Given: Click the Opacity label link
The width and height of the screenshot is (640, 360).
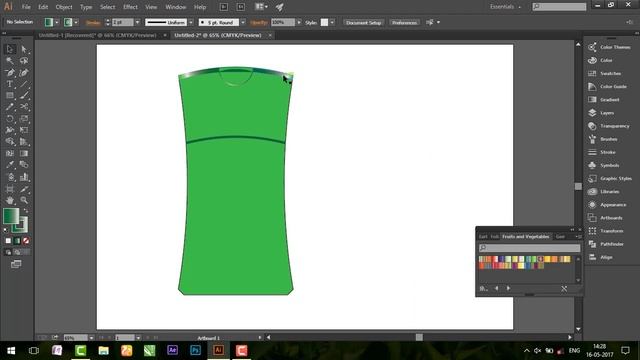Looking at the screenshot, I should [x=259, y=22].
